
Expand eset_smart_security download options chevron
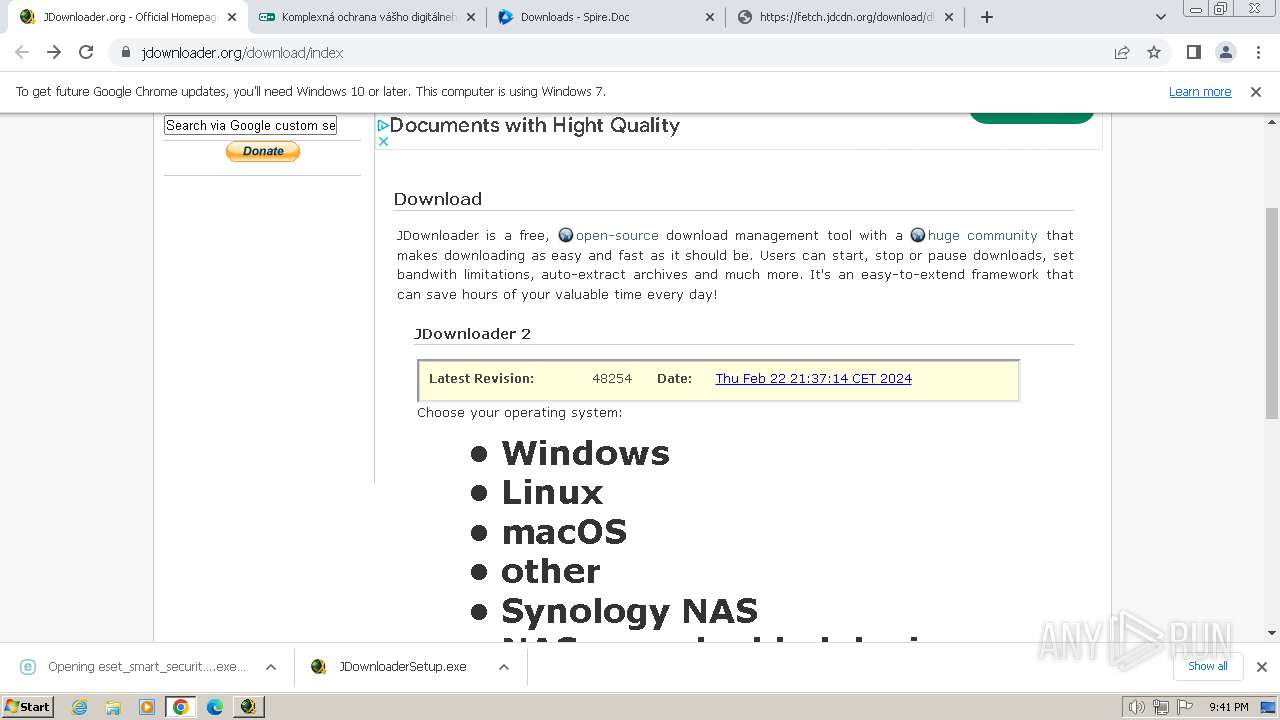point(271,667)
